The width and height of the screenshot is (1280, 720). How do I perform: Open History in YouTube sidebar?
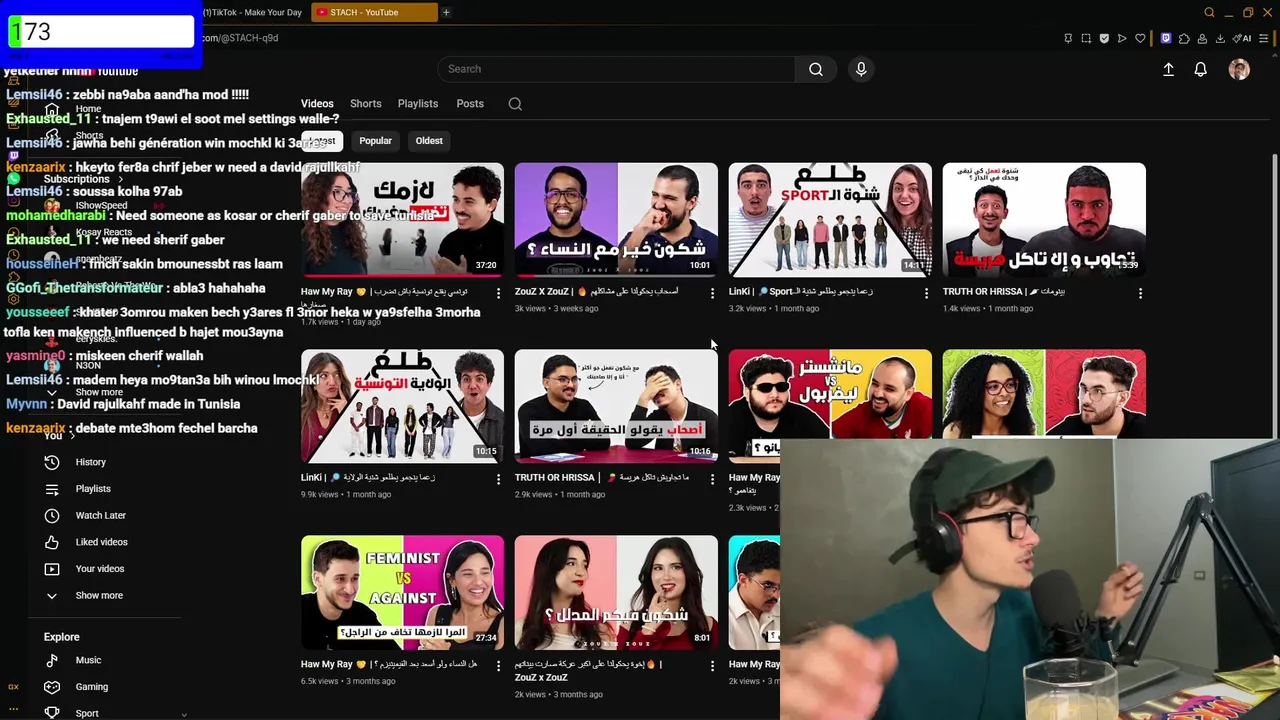click(90, 462)
